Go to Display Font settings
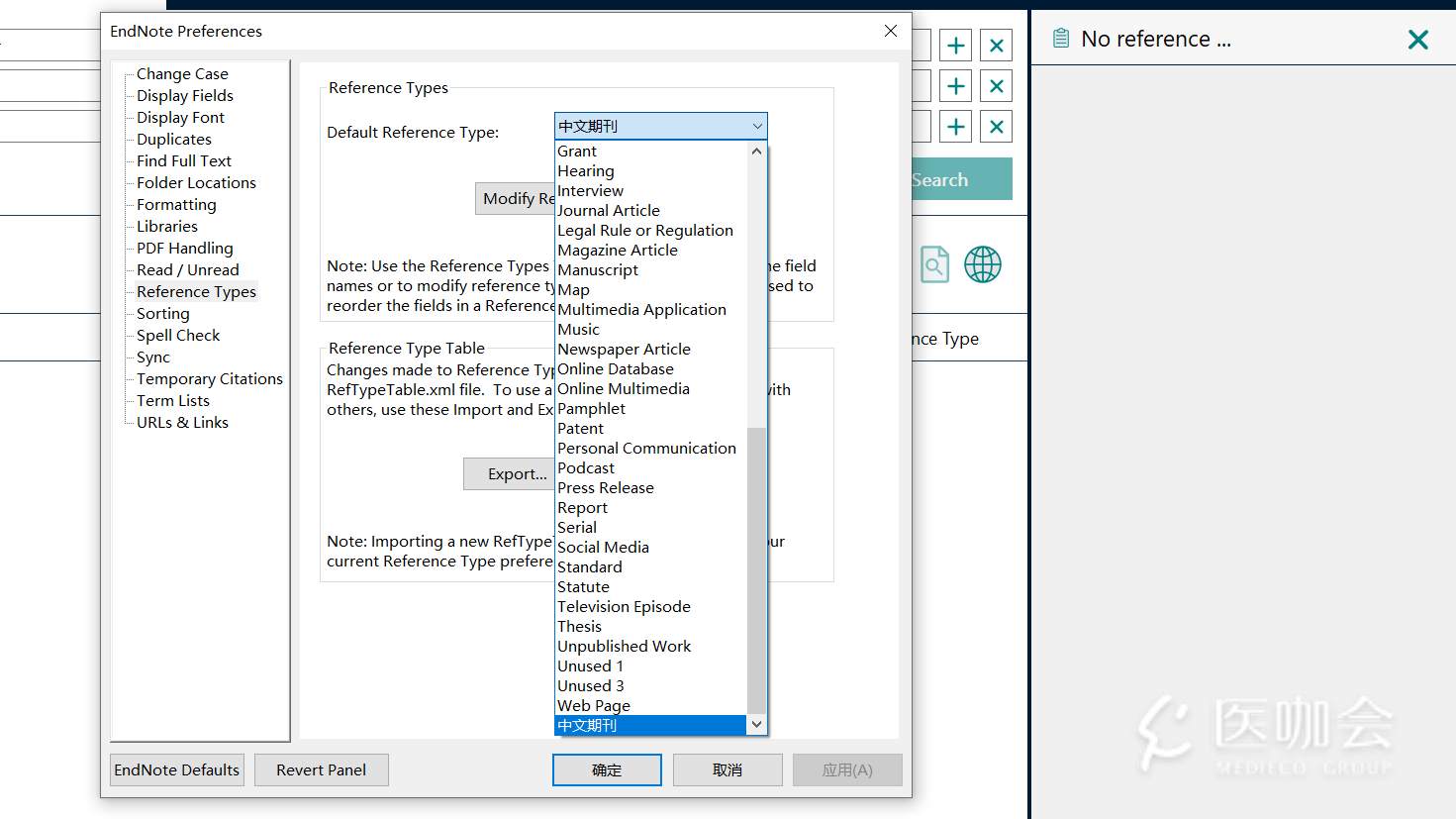Image resolution: width=1456 pixels, height=819 pixels. pyautogui.click(x=180, y=118)
